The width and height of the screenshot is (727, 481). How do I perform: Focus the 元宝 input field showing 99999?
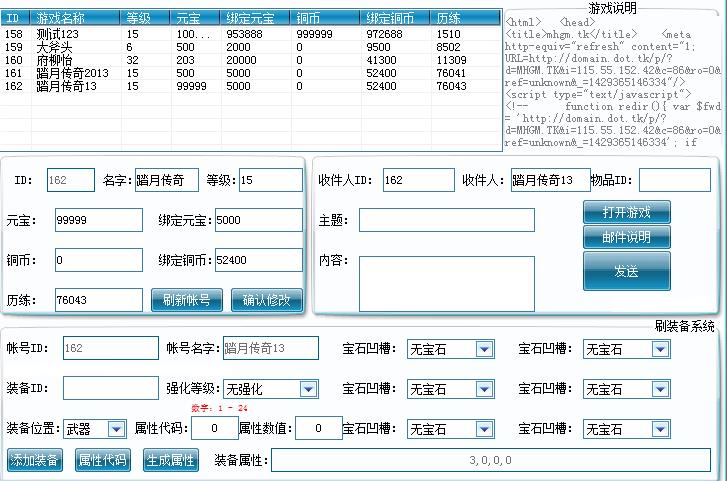99,220
